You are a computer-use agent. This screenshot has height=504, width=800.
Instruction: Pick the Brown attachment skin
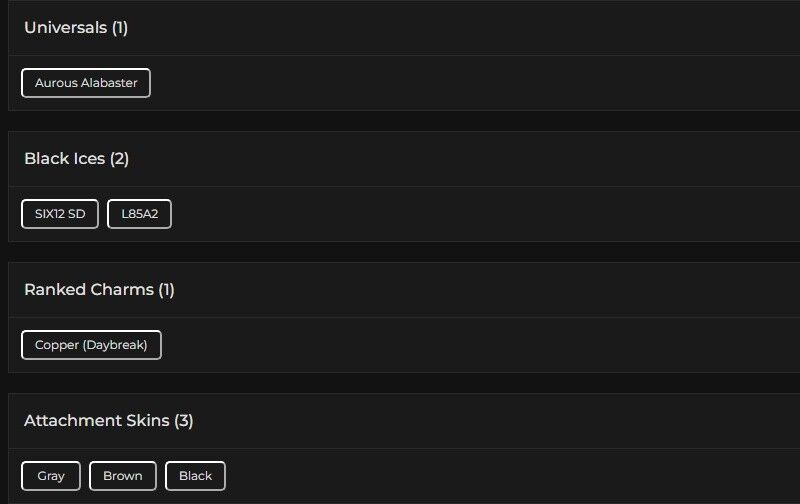point(123,476)
